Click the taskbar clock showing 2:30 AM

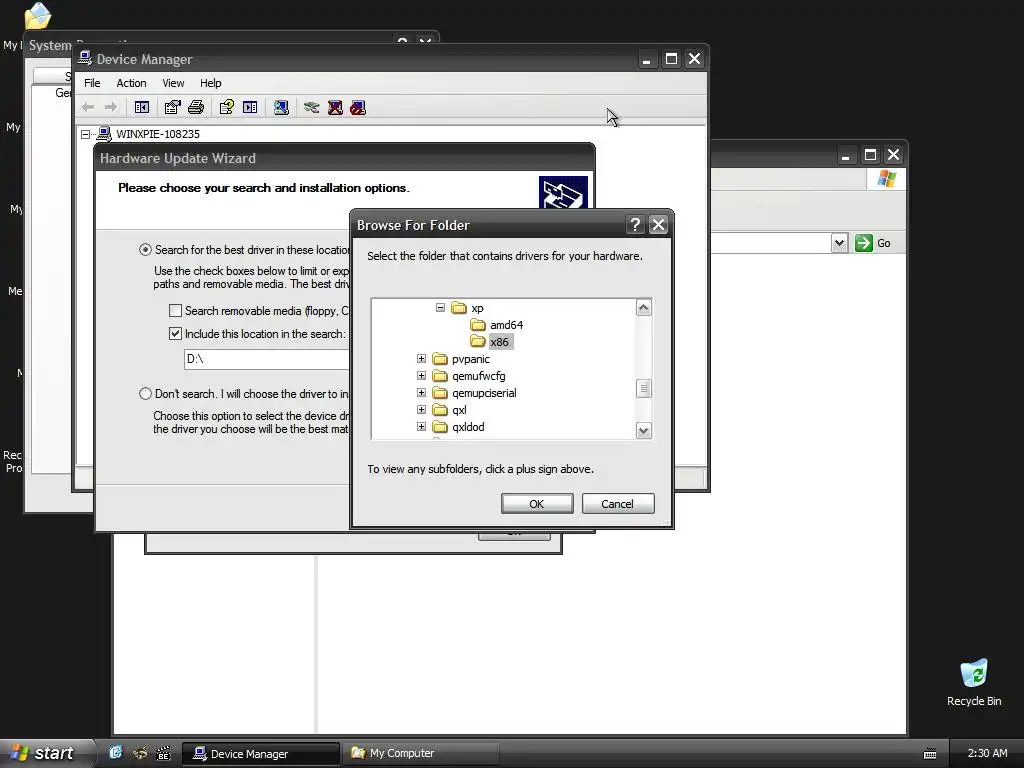pyautogui.click(x=987, y=753)
